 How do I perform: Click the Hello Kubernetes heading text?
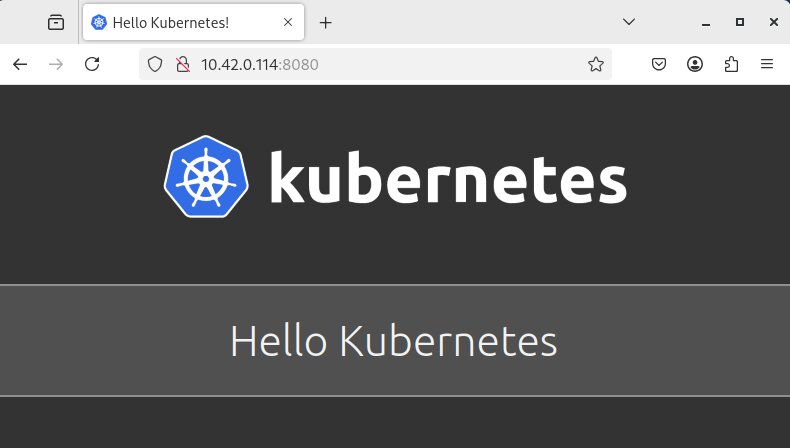(393, 341)
